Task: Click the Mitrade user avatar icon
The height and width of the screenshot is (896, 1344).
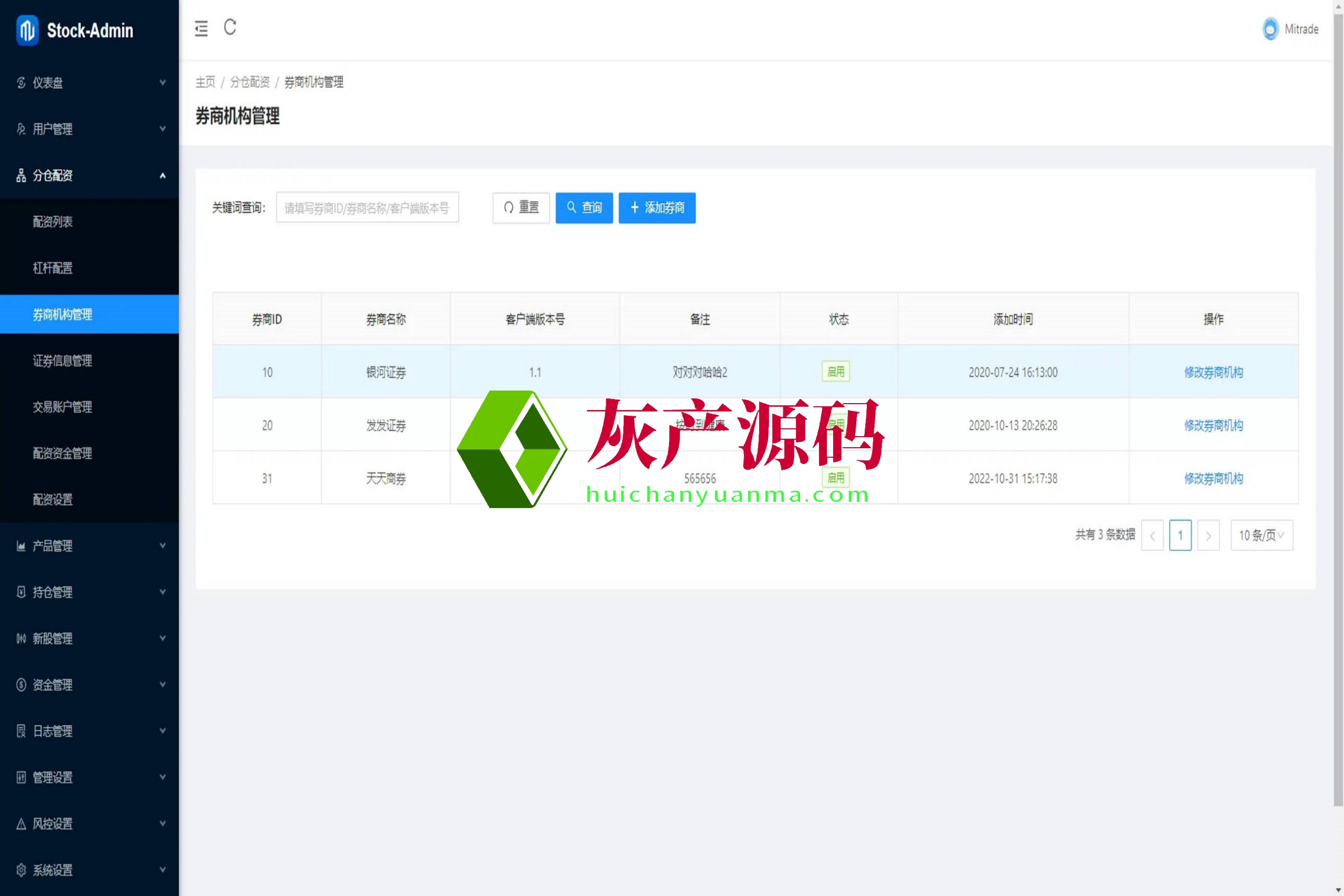Action: 1270,29
